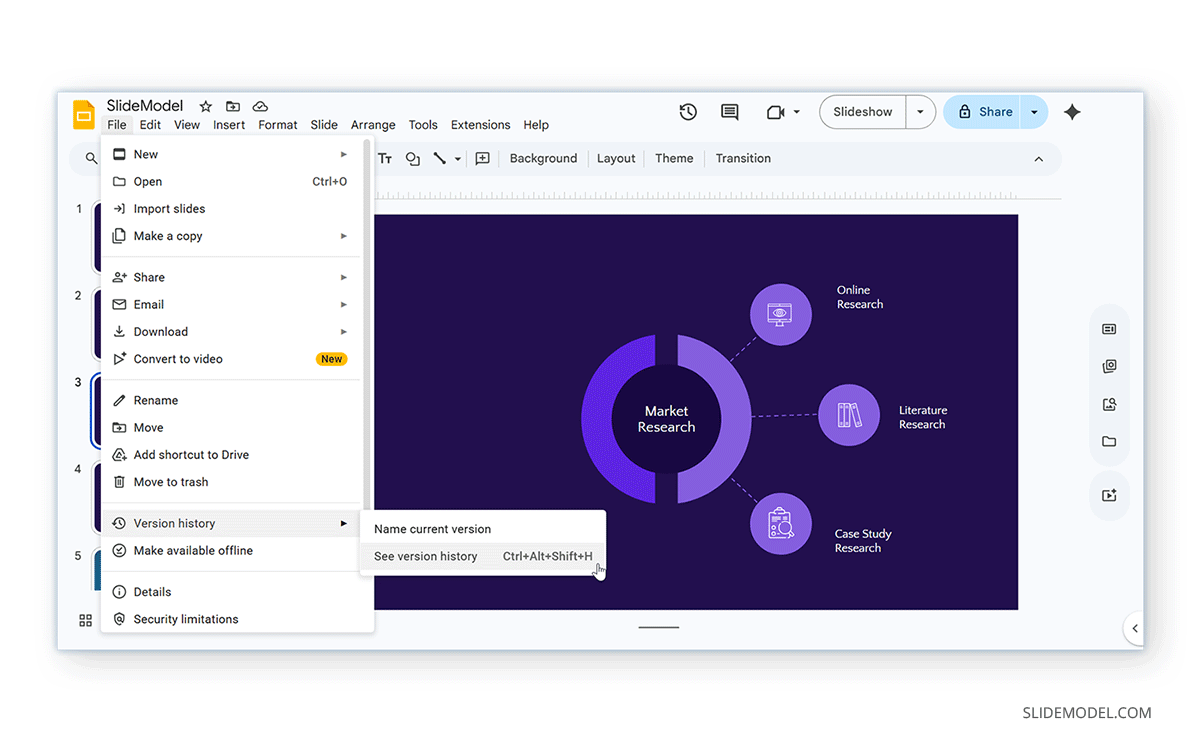Open the Arrange menu
Viewport: 1200px width, 743px height.
(373, 125)
